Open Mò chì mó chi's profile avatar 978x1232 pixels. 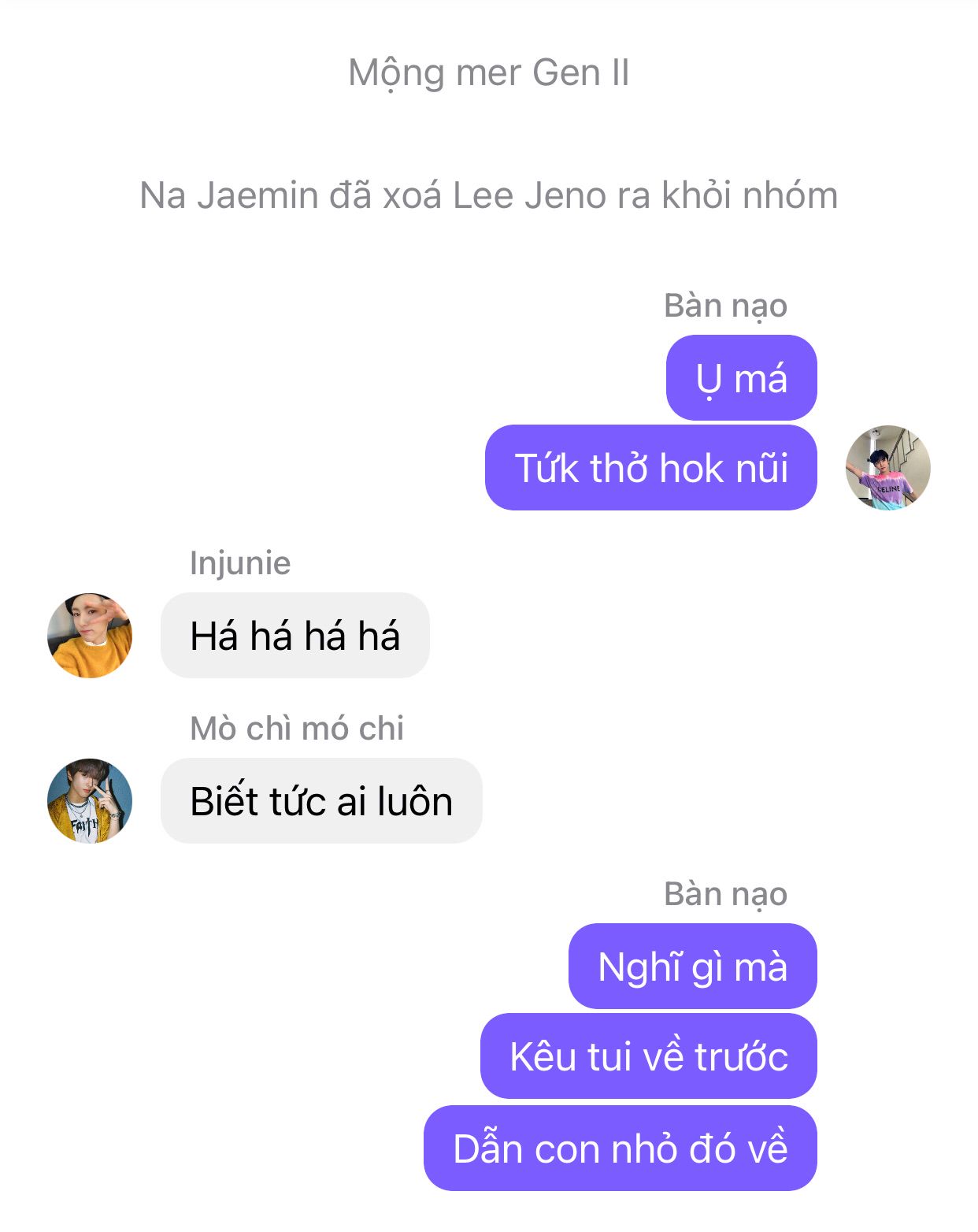pos(90,801)
